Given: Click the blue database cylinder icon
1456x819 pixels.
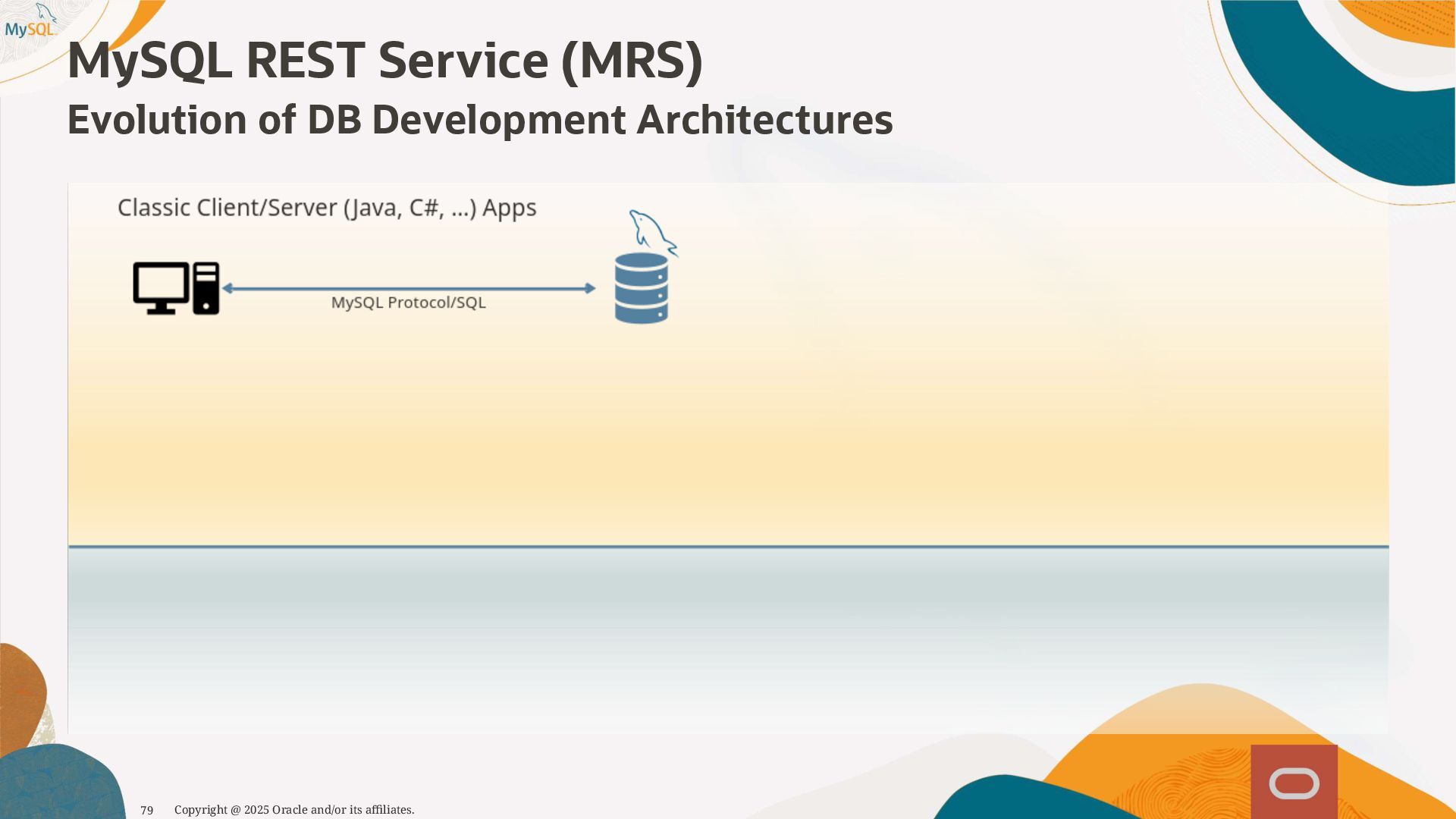Looking at the screenshot, I should pos(642,289).
